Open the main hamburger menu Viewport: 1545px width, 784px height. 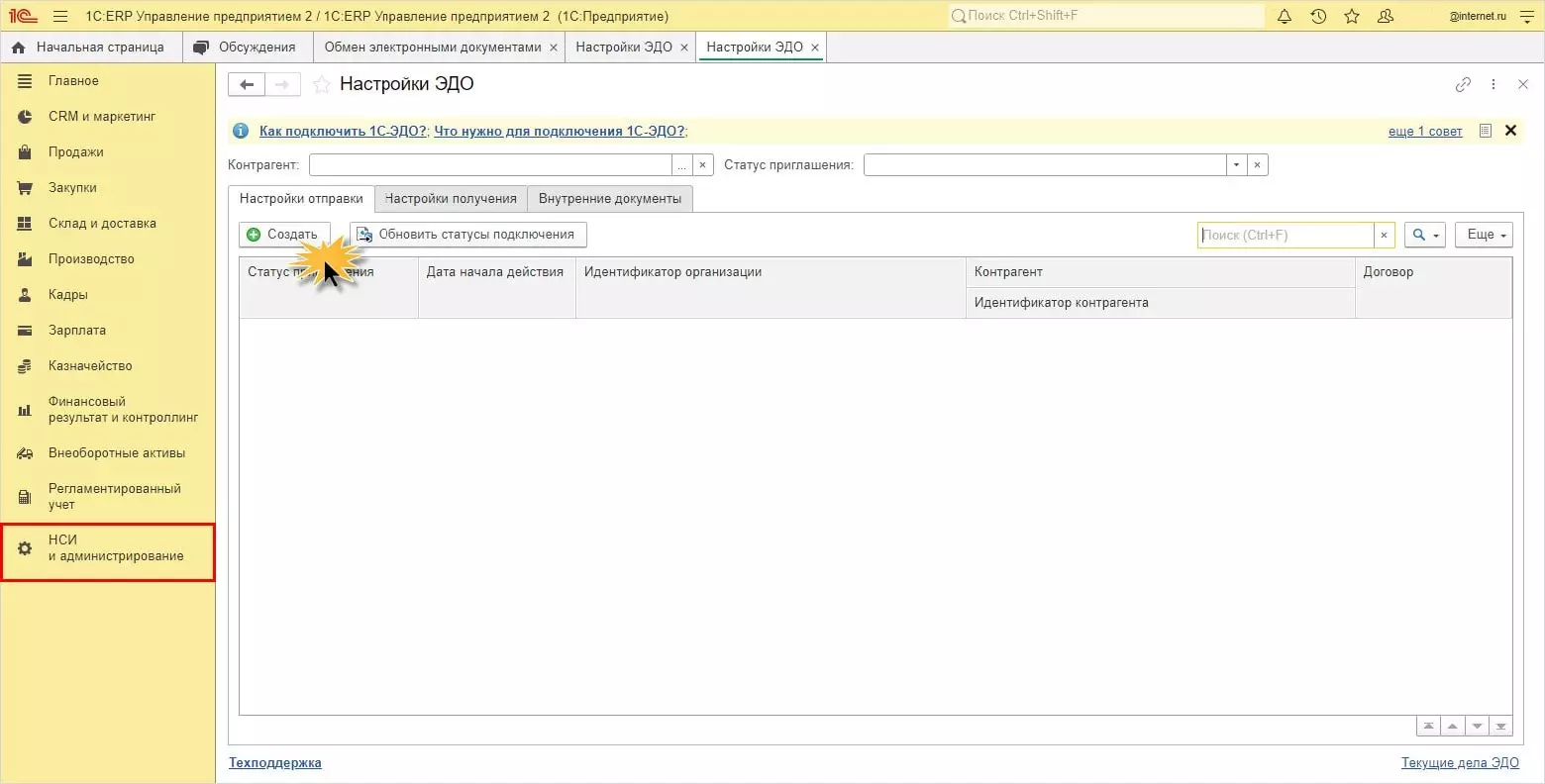(60, 16)
